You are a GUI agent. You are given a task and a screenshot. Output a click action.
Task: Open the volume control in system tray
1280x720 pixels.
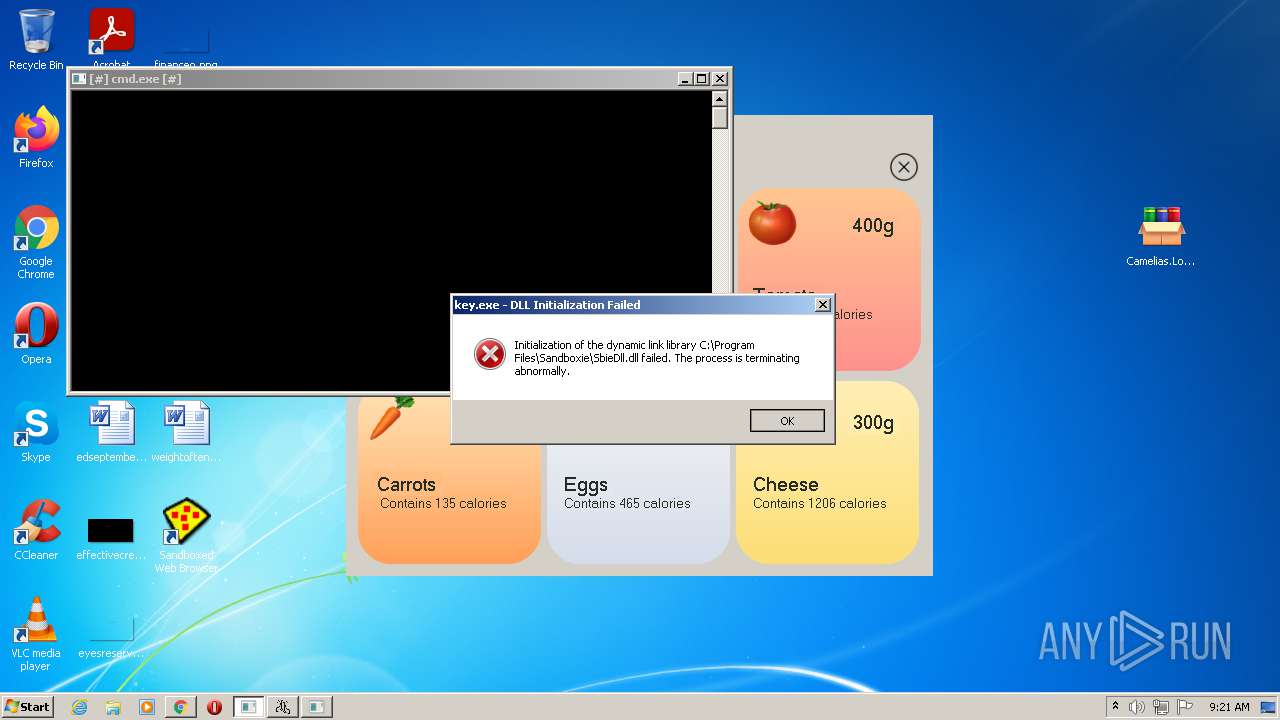pyautogui.click(x=1137, y=707)
